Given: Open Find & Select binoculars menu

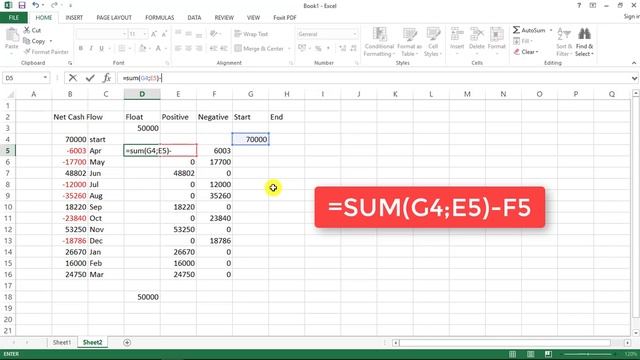Looking at the screenshot, I should 584,42.
